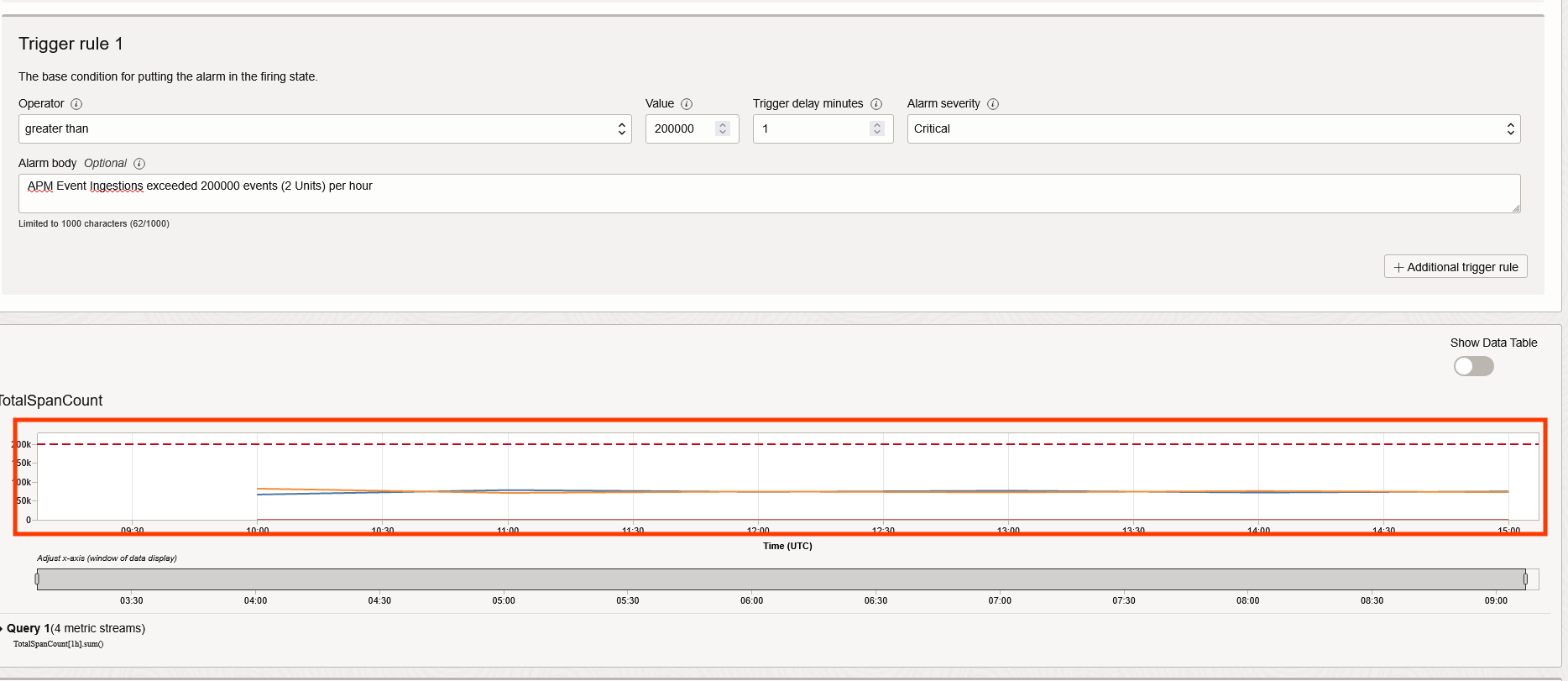Click the info icon next to Operator
Viewport: 1568px width, 681px height.
[76, 104]
